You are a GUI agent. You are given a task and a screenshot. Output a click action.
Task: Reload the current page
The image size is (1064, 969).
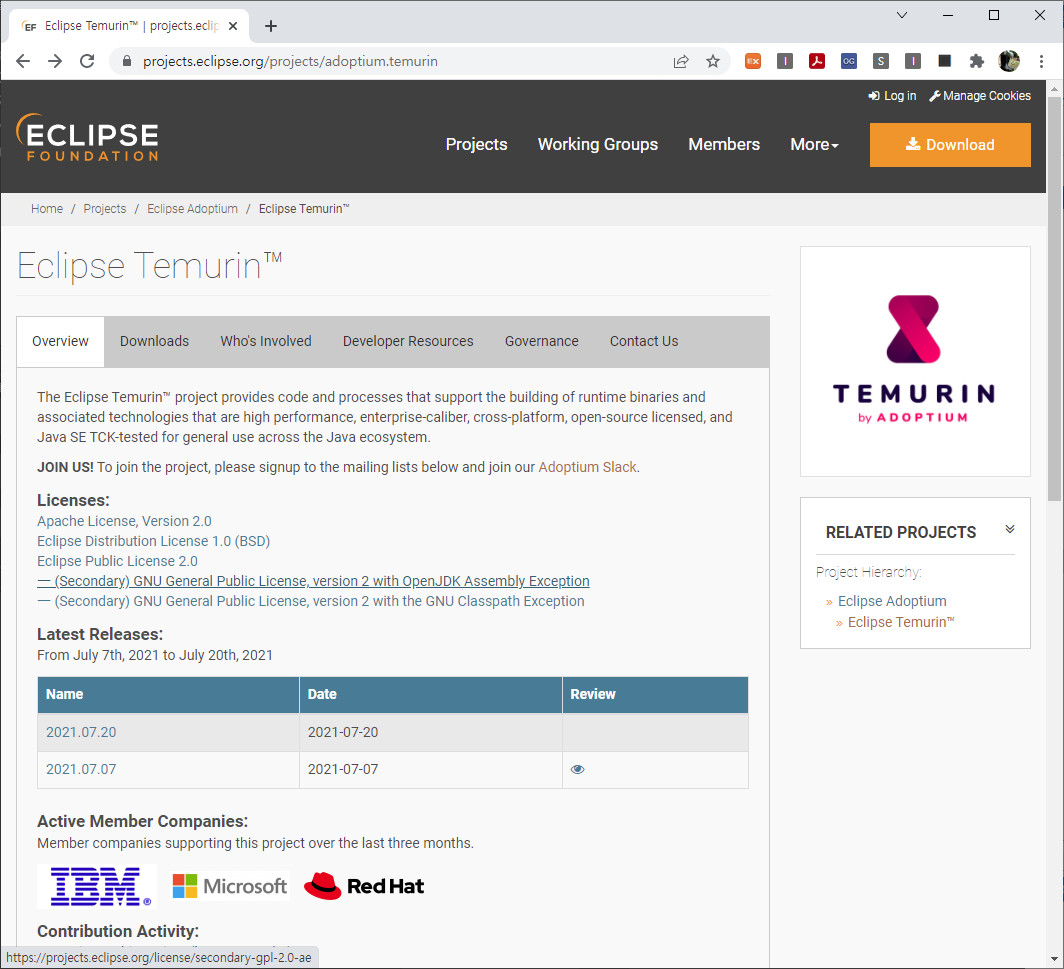(87, 61)
